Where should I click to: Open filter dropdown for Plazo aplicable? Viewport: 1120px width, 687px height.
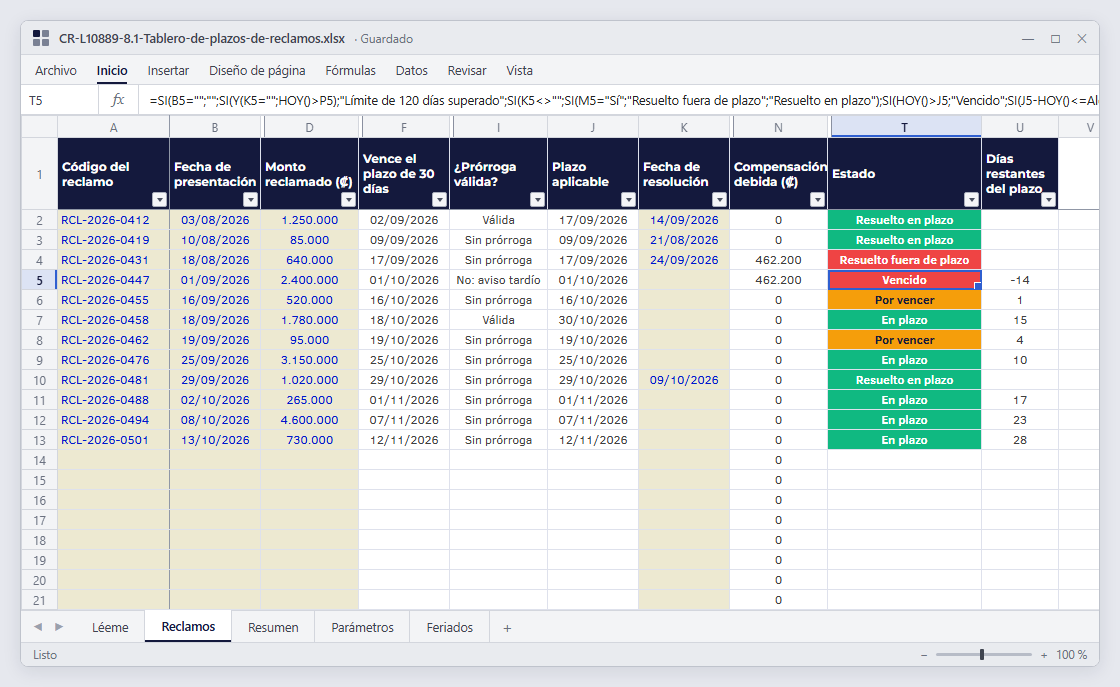coord(628,200)
